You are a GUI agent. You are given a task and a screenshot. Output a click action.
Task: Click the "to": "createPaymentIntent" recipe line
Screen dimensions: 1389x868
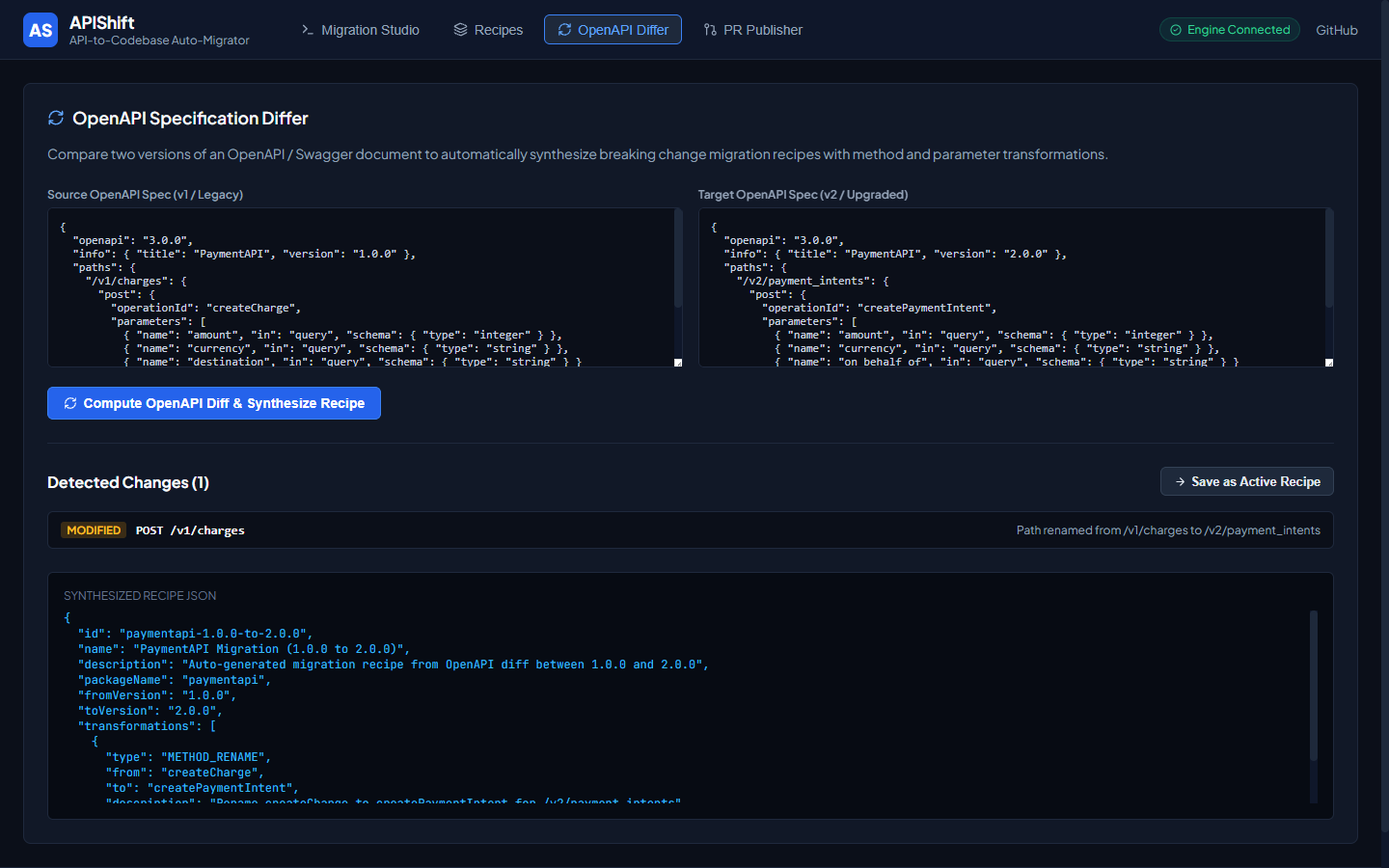(x=203, y=788)
